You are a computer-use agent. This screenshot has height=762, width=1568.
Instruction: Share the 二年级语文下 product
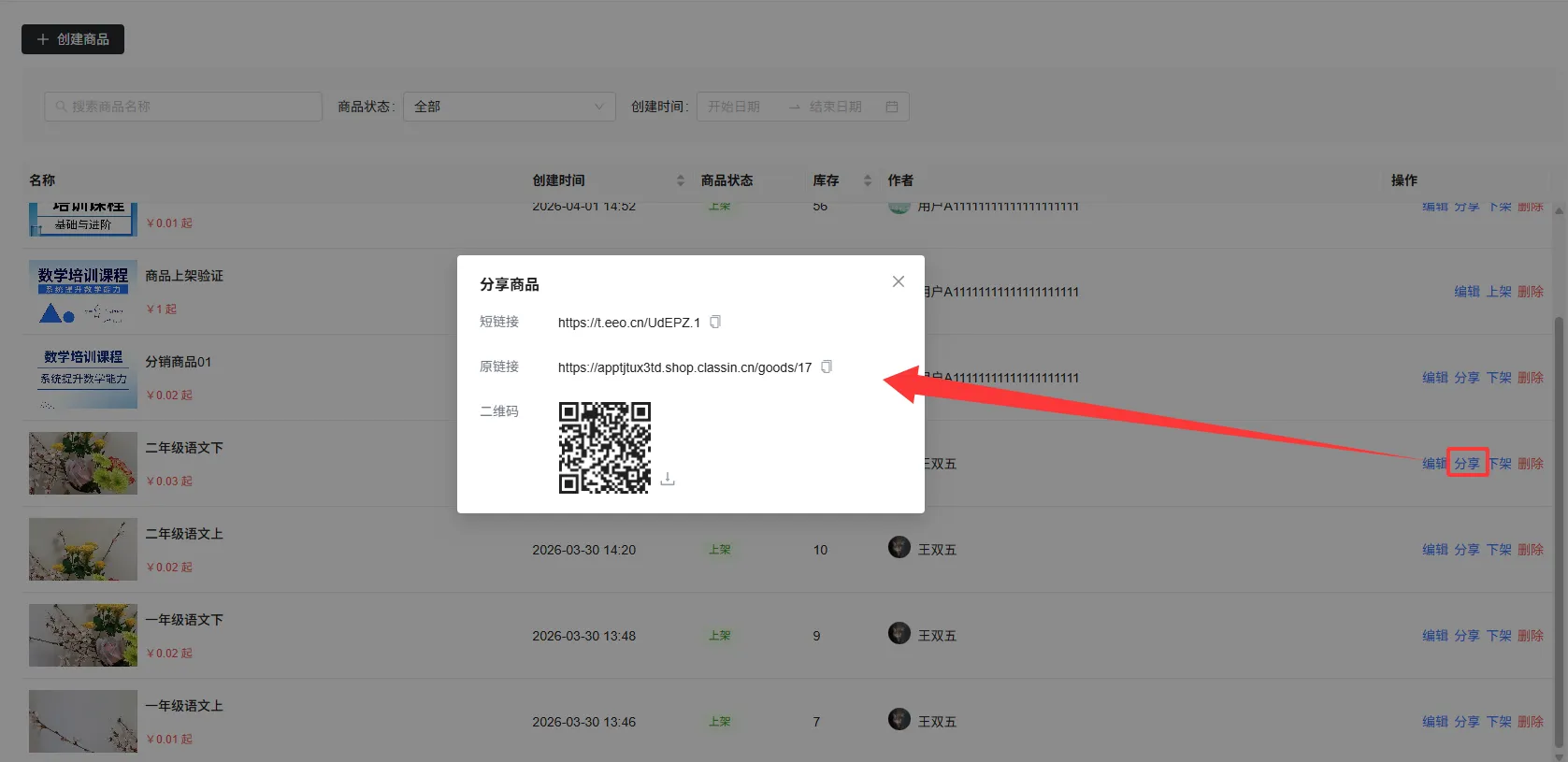(1467, 464)
